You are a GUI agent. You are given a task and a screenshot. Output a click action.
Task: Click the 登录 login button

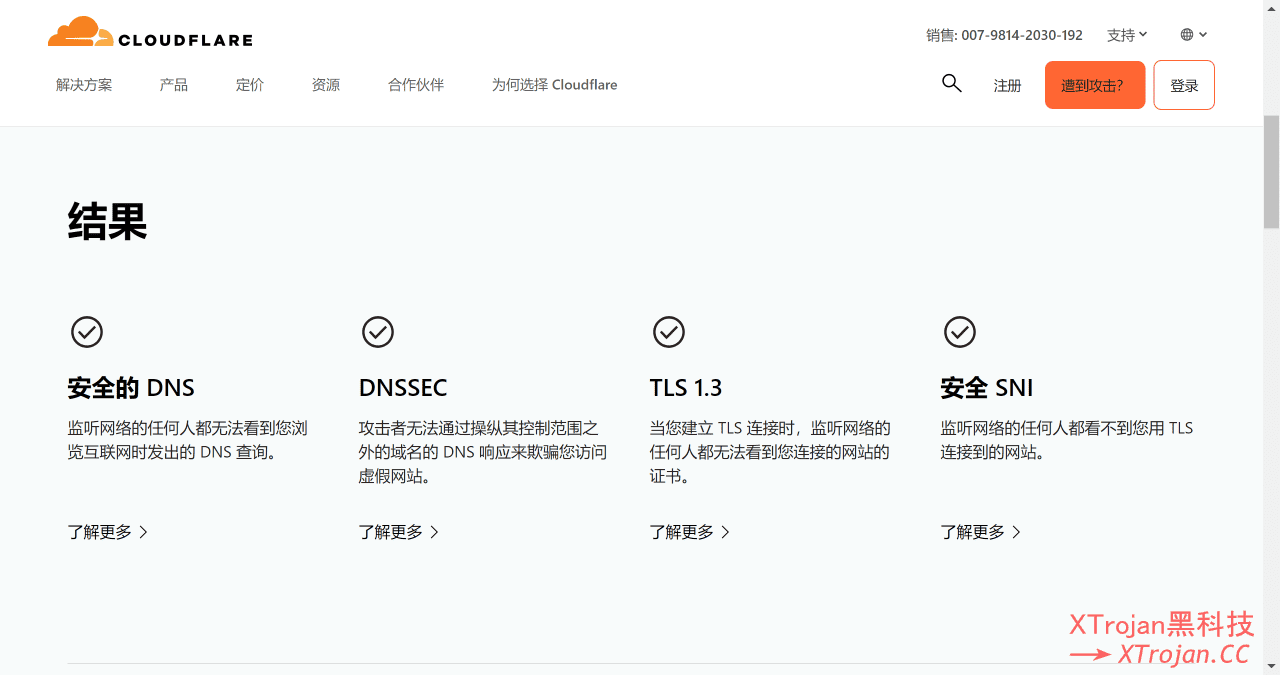[x=1184, y=85]
